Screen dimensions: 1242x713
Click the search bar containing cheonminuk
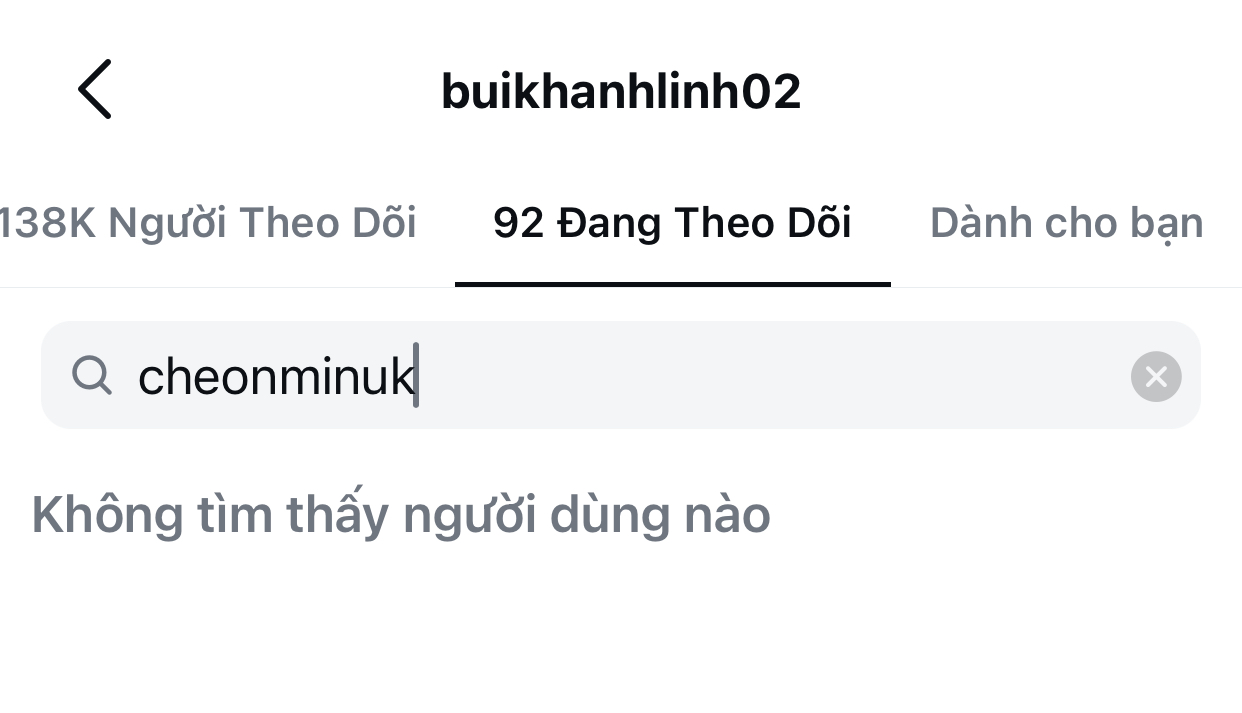pos(620,375)
